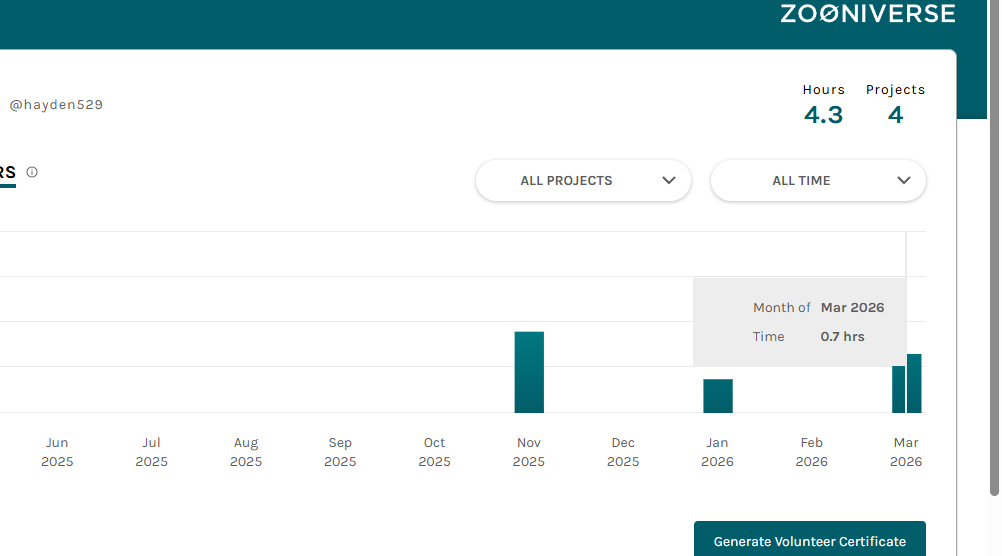Select the underlined tab ending in RS

[x=7, y=173]
